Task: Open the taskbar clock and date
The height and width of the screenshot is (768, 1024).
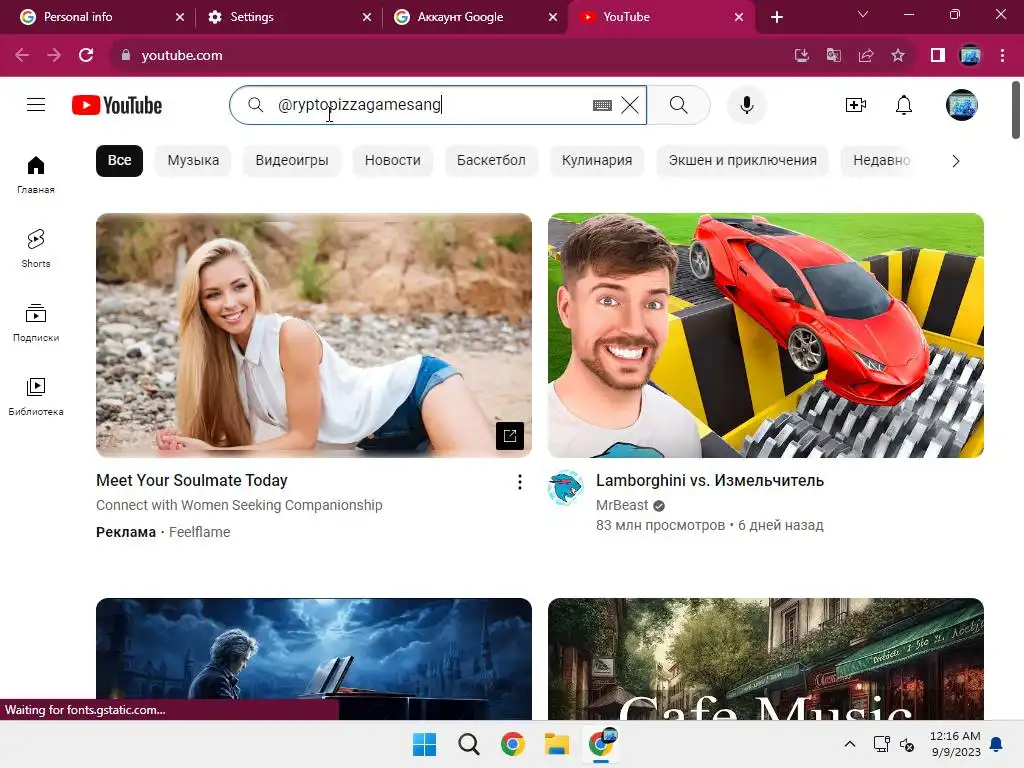Action: click(955, 744)
